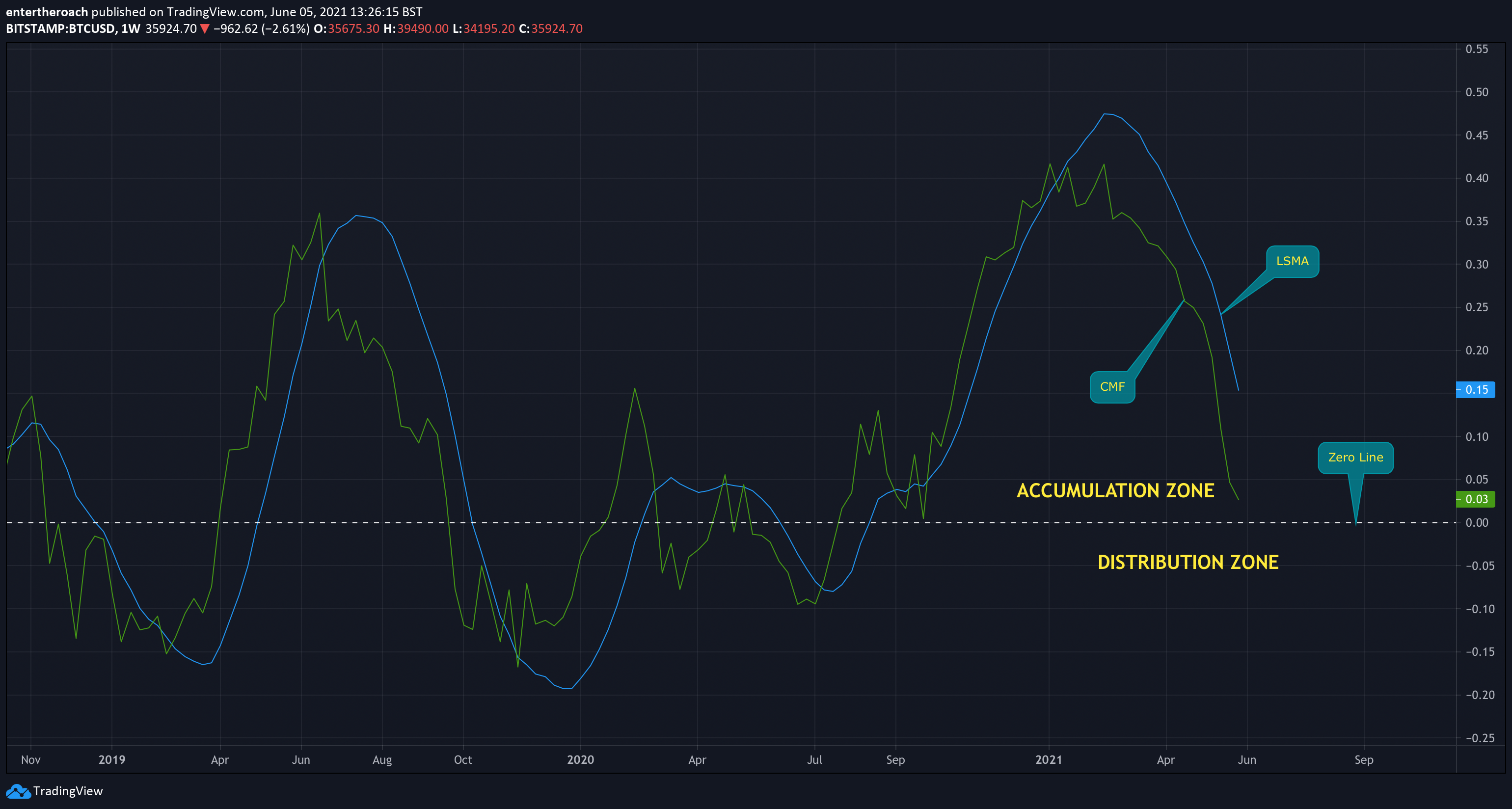The width and height of the screenshot is (1512, 809).
Task: Click the blue 0.15 LSMA value tag
Action: point(1476,390)
